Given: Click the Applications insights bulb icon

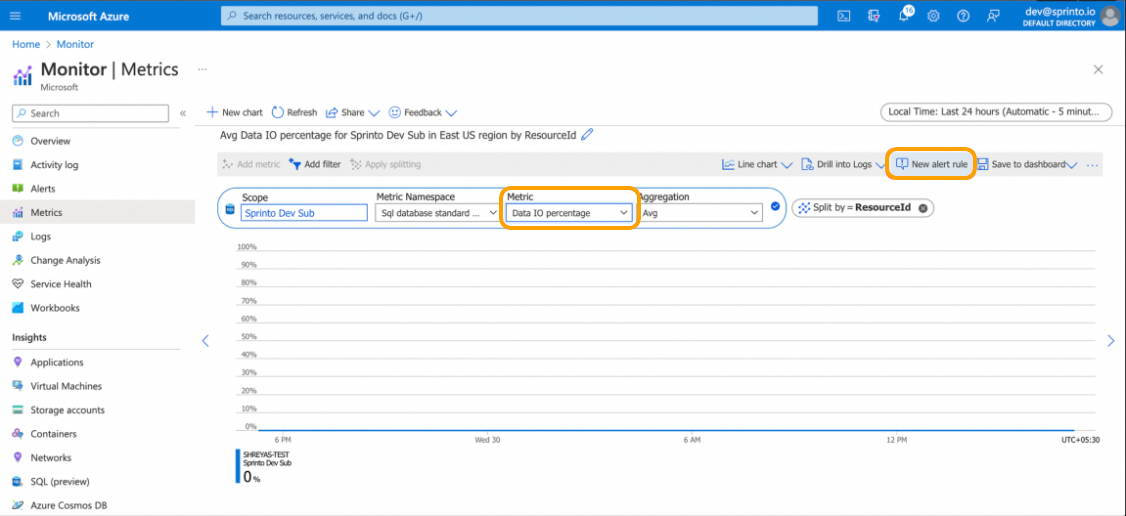Looking at the screenshot, I should (x=19, y=362).
